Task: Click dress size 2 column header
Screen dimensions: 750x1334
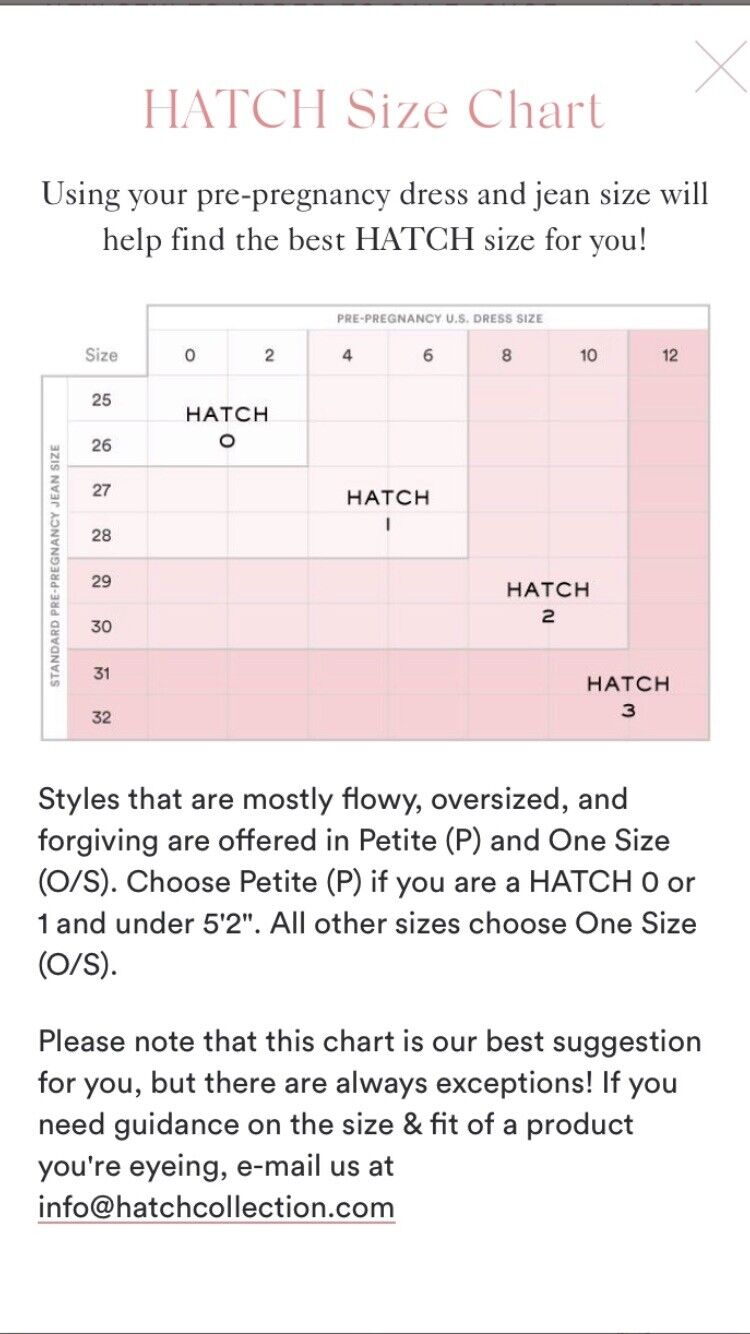Action: coord(269,355)
